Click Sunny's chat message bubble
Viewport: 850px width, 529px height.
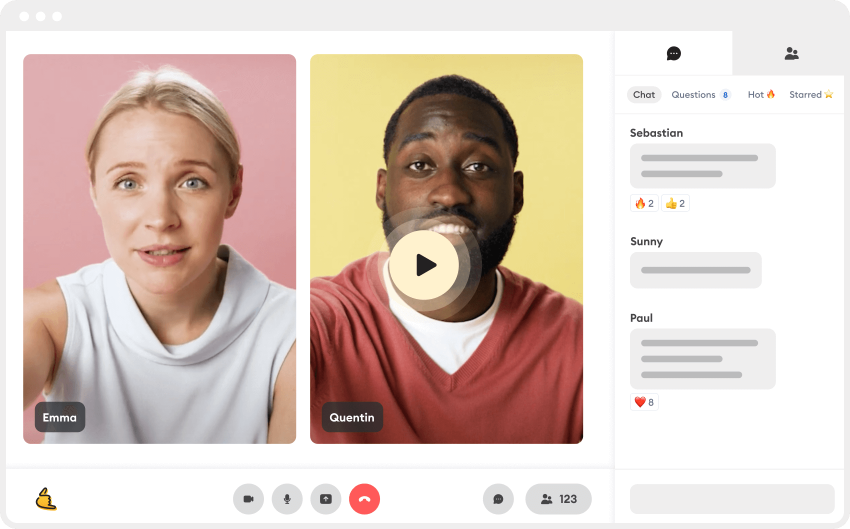pyautogui.click(x=696, y=270)
